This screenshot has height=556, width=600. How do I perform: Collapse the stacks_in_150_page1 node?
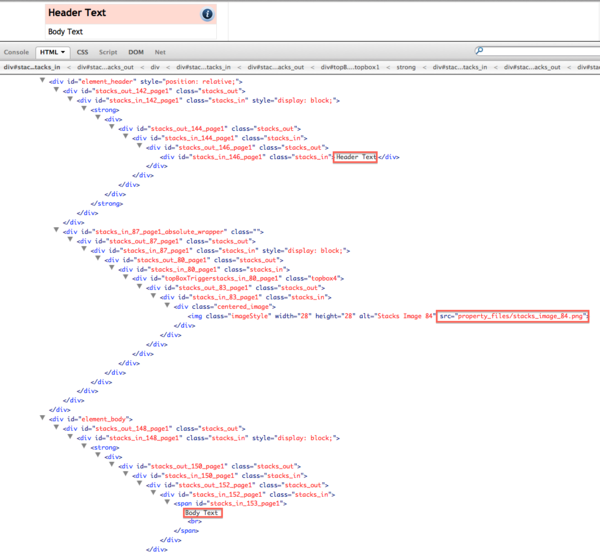[x=125, y=474]
